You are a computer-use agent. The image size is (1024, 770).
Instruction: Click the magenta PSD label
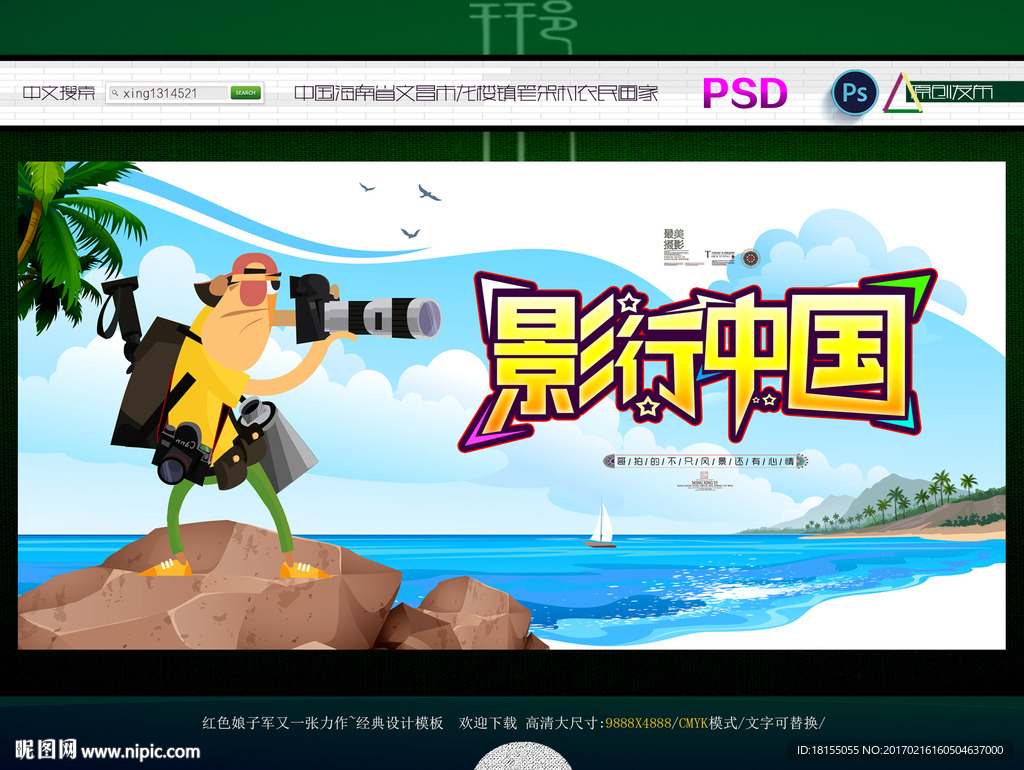[744, 93]
